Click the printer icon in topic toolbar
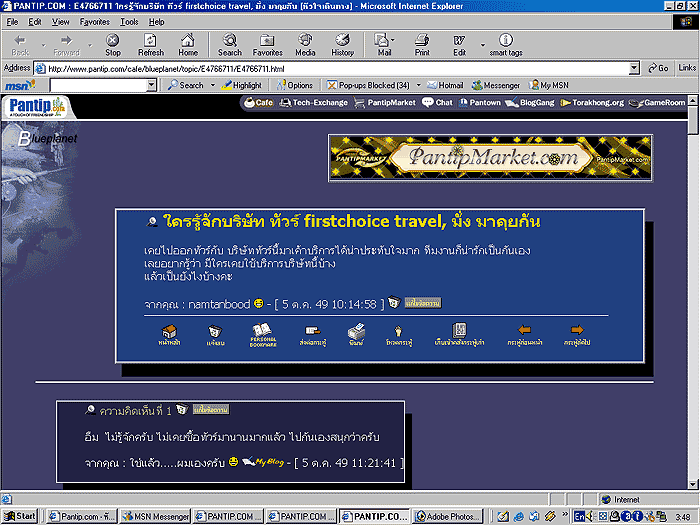This screenshot has height=525, width=700. coord(356,335)
